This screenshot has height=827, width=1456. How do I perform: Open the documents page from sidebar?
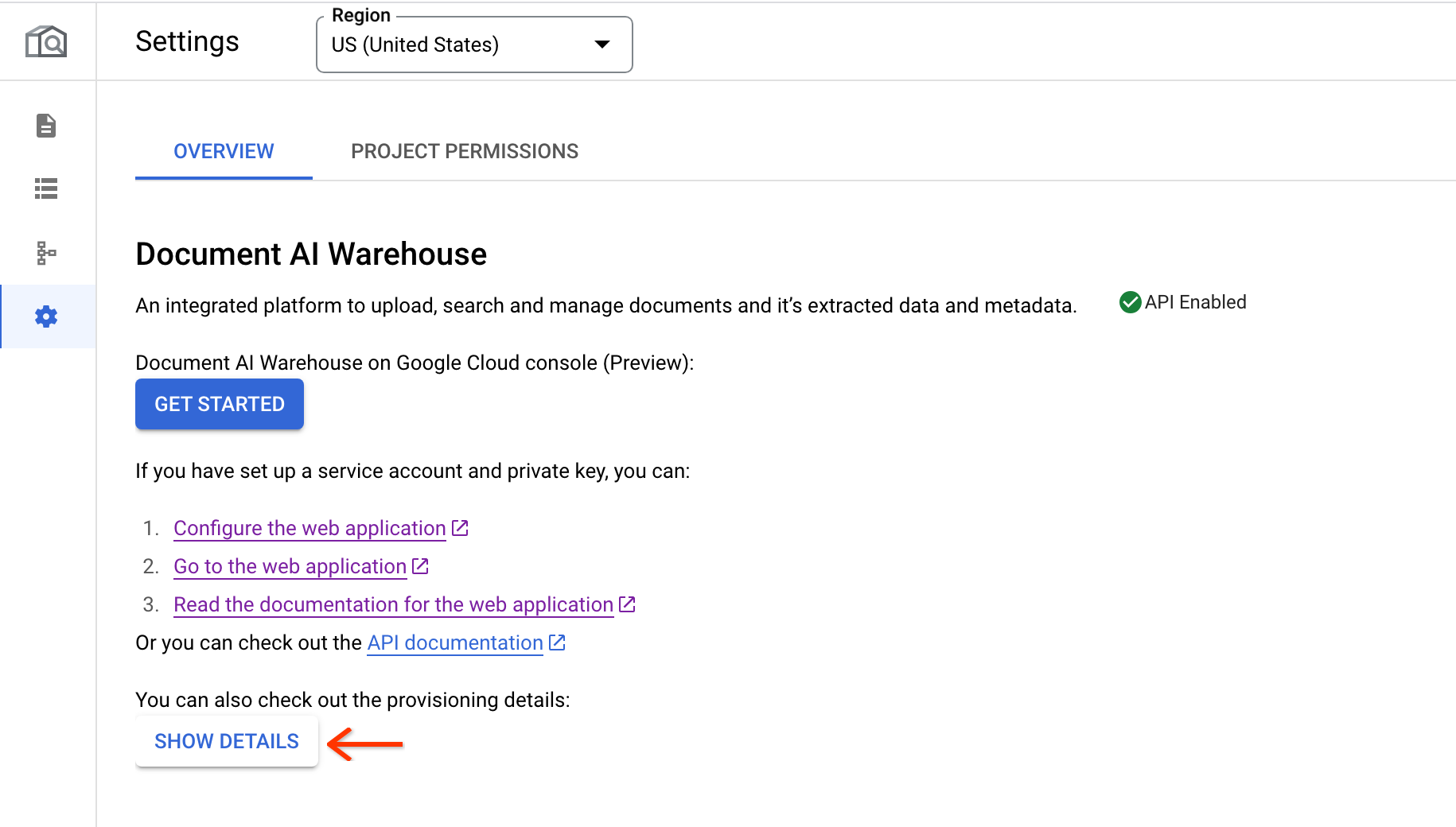tap(46, 126)
